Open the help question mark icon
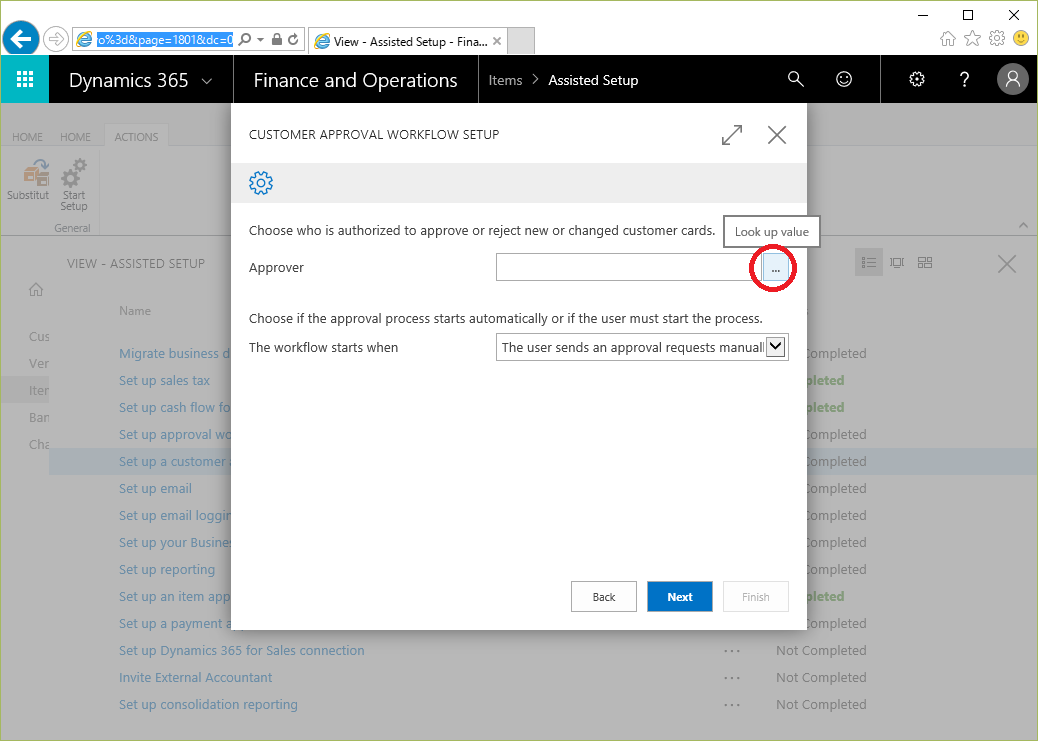This screenshot has width=1038, height=741. coord(965,79)
